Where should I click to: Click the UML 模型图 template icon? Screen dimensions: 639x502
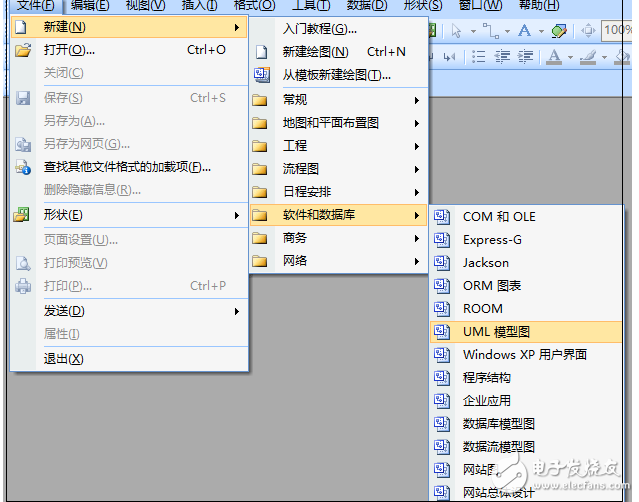tap(442, 331)
